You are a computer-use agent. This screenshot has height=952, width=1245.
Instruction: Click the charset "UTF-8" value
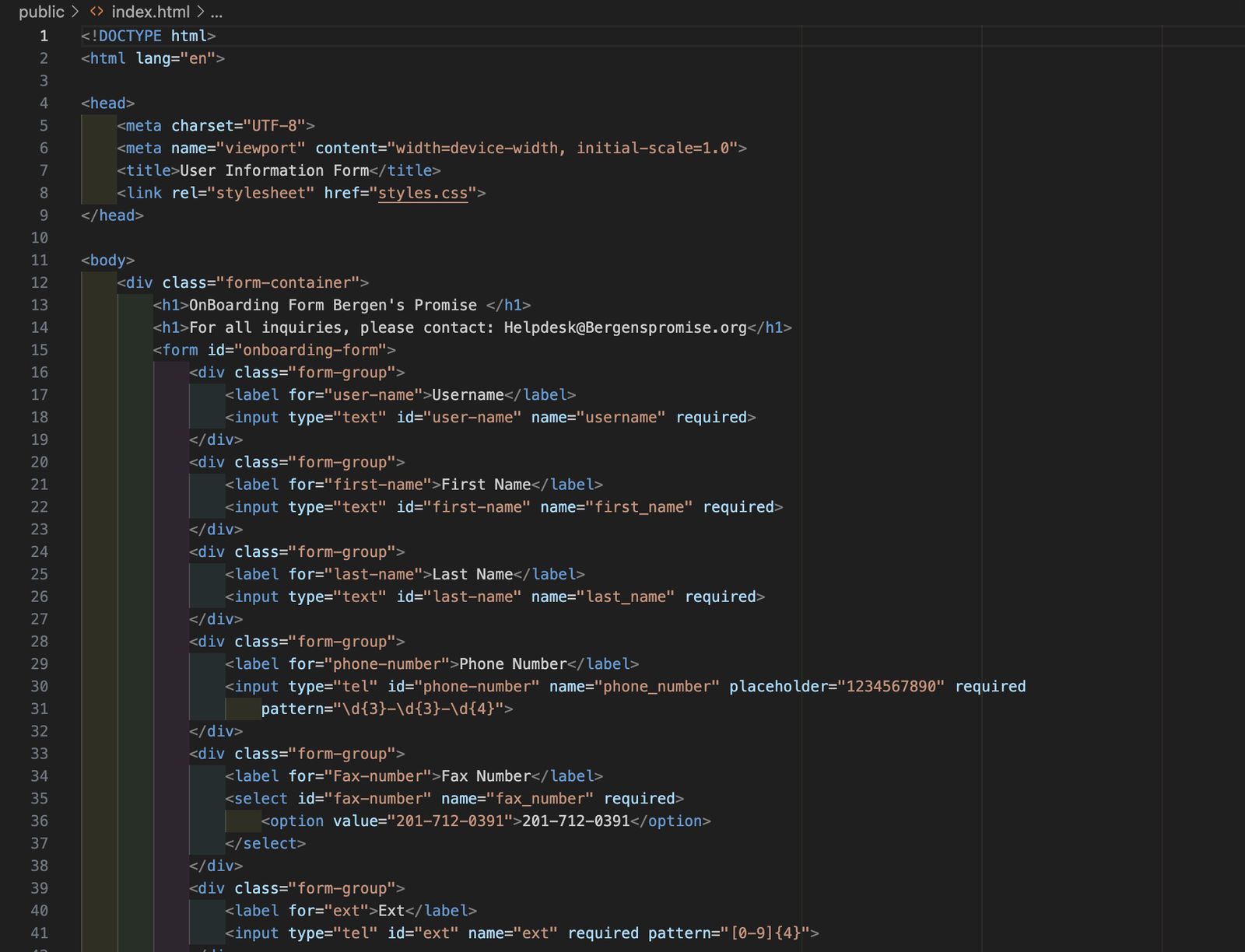[x=275, y=125]
